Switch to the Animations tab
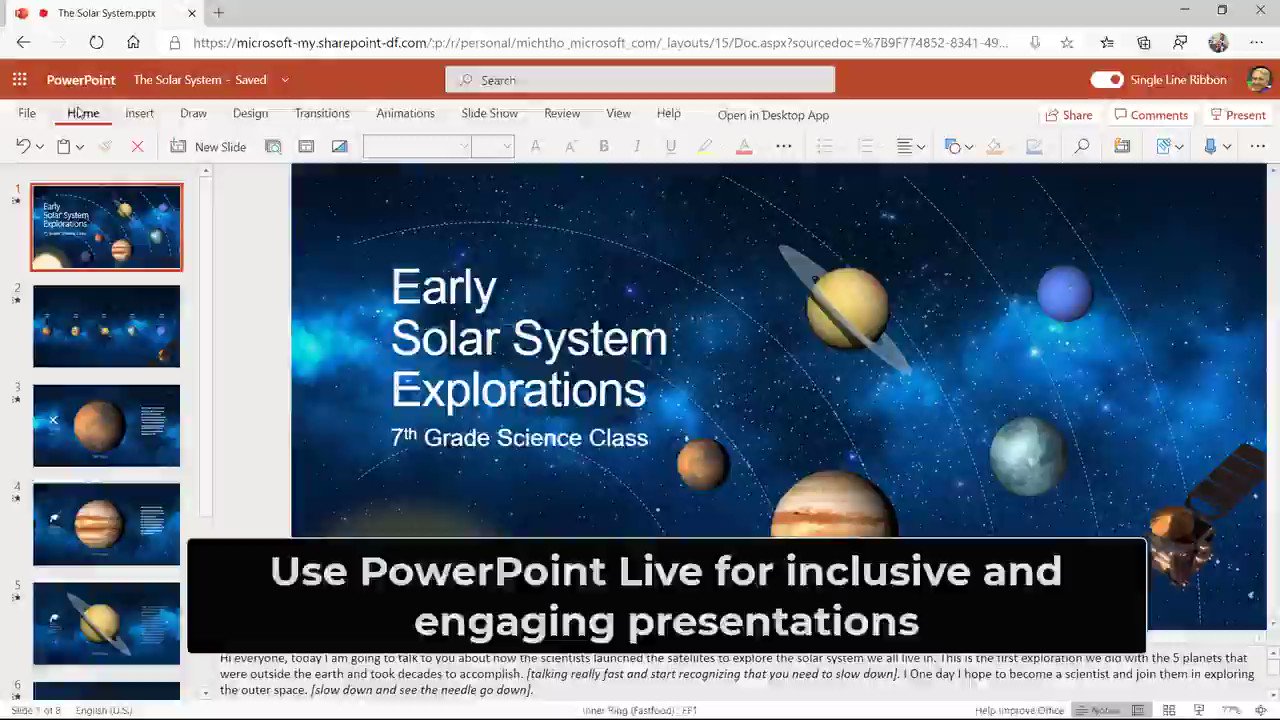 pyautogui.click(x=405, y=114)
